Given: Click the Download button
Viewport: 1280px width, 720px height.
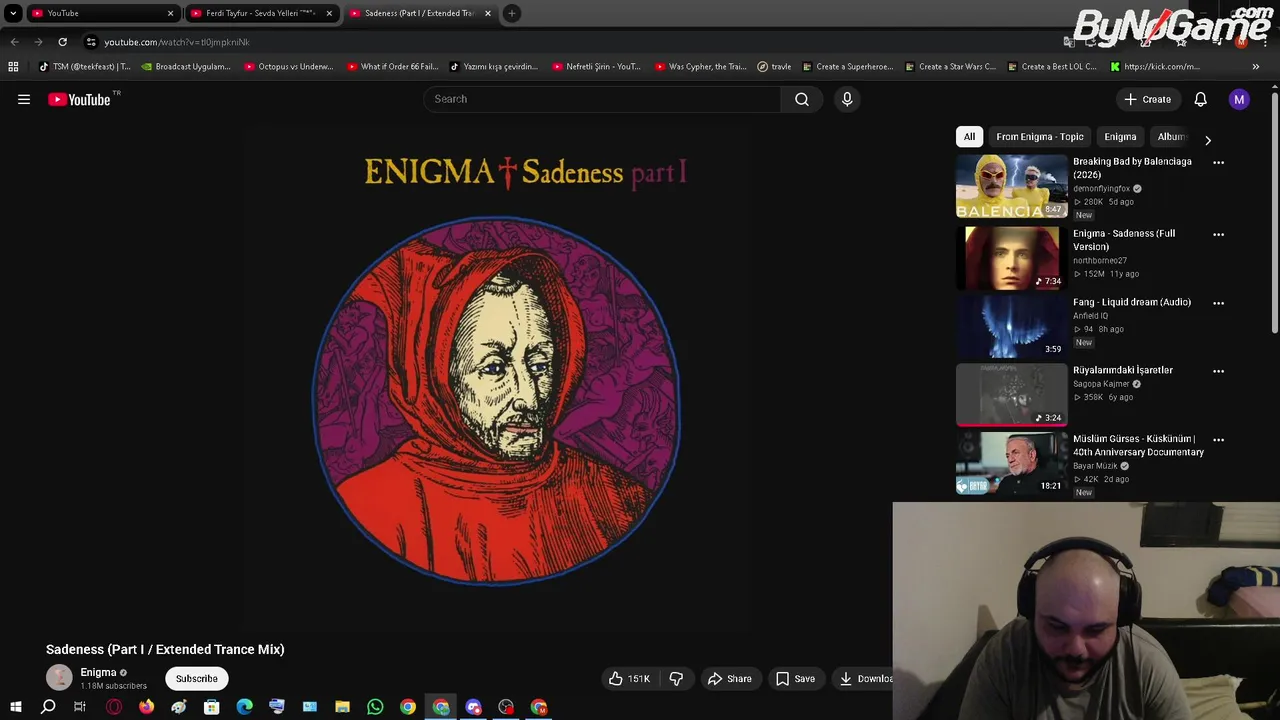Looking at the screenshot, I should click(x=865, y=679).
